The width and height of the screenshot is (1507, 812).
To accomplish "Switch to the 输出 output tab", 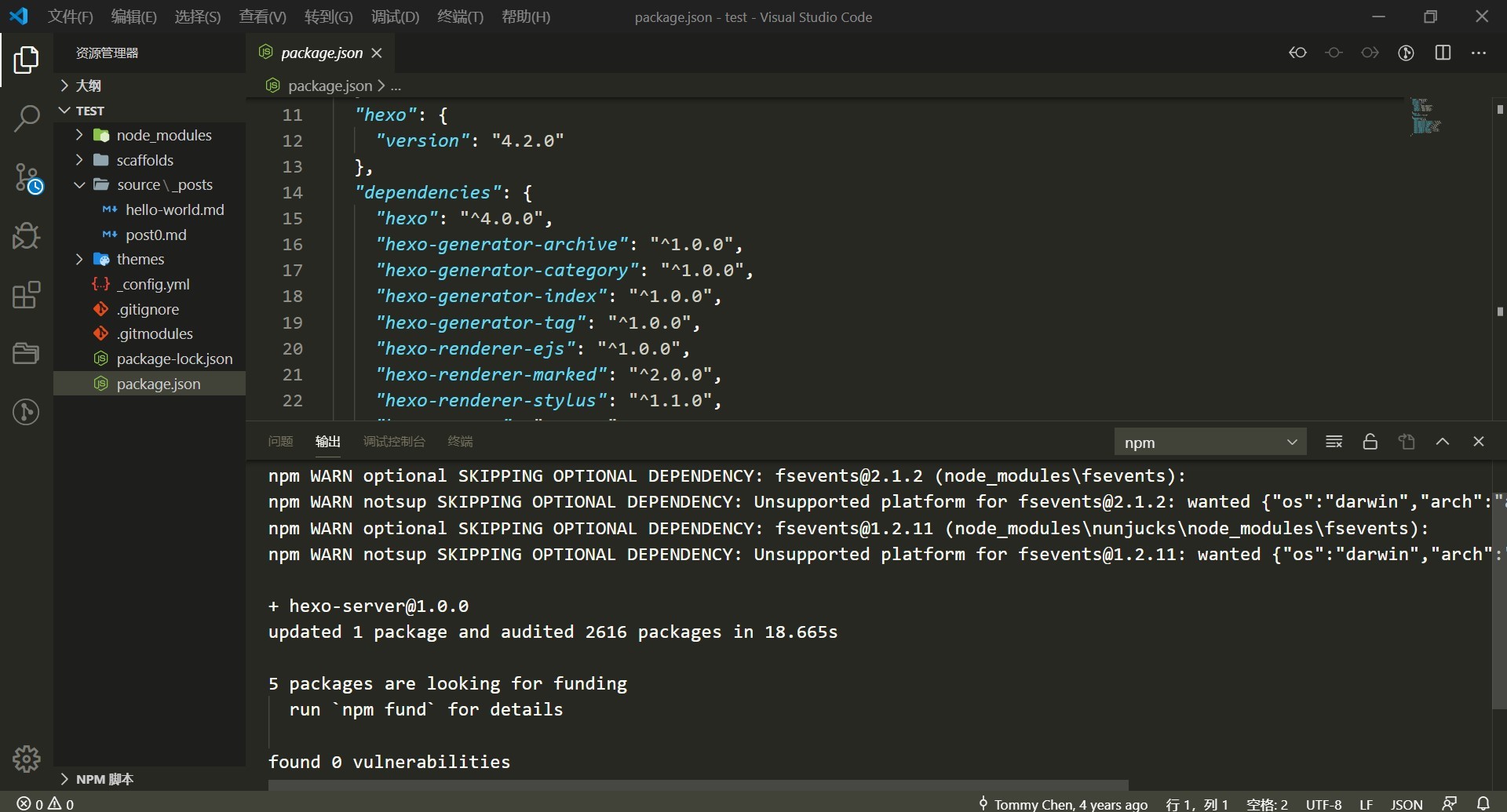I will coord(328,442).
